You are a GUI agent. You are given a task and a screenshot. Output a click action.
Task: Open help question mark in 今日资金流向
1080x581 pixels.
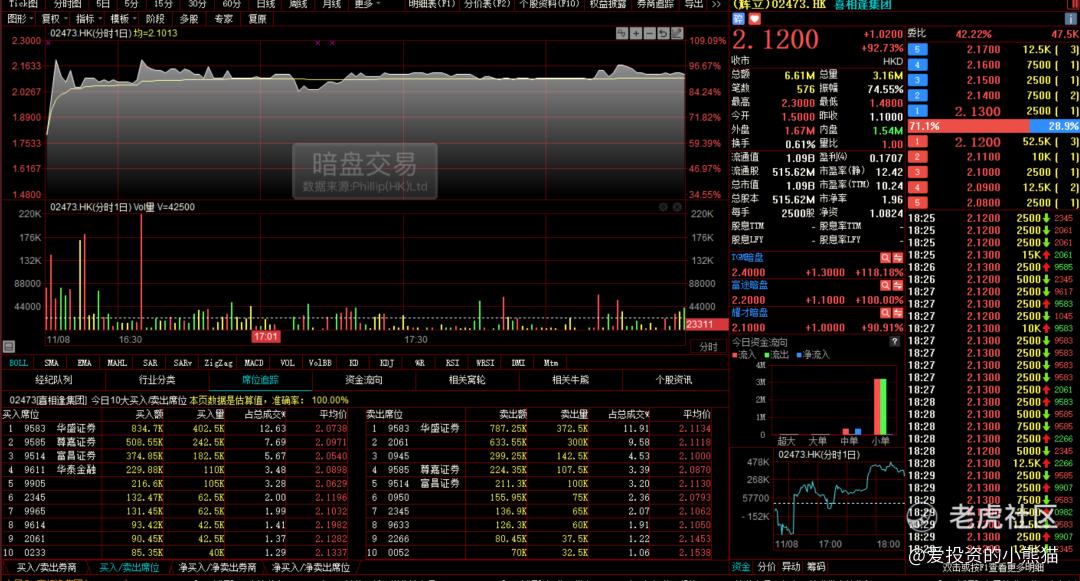pos(895,341)
